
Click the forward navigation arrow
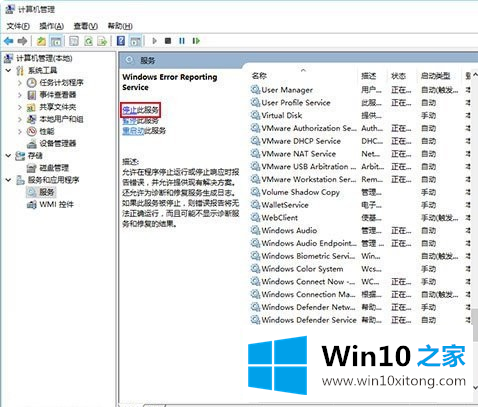(23, 41)
